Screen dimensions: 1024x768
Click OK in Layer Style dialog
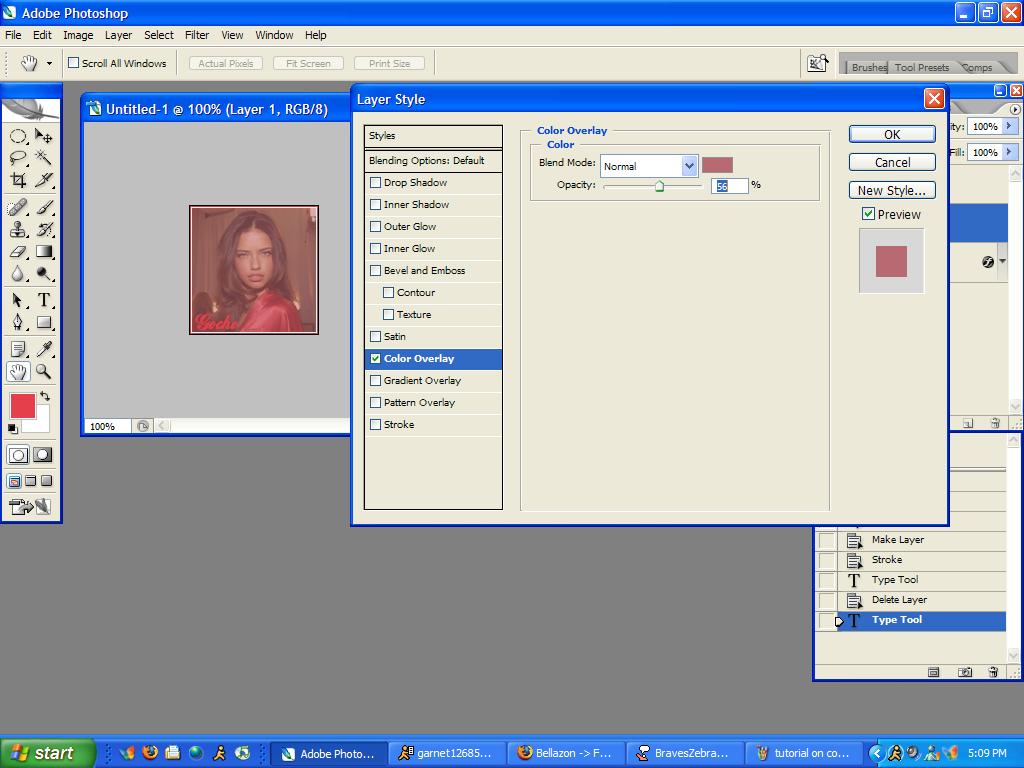coord(892,134)
